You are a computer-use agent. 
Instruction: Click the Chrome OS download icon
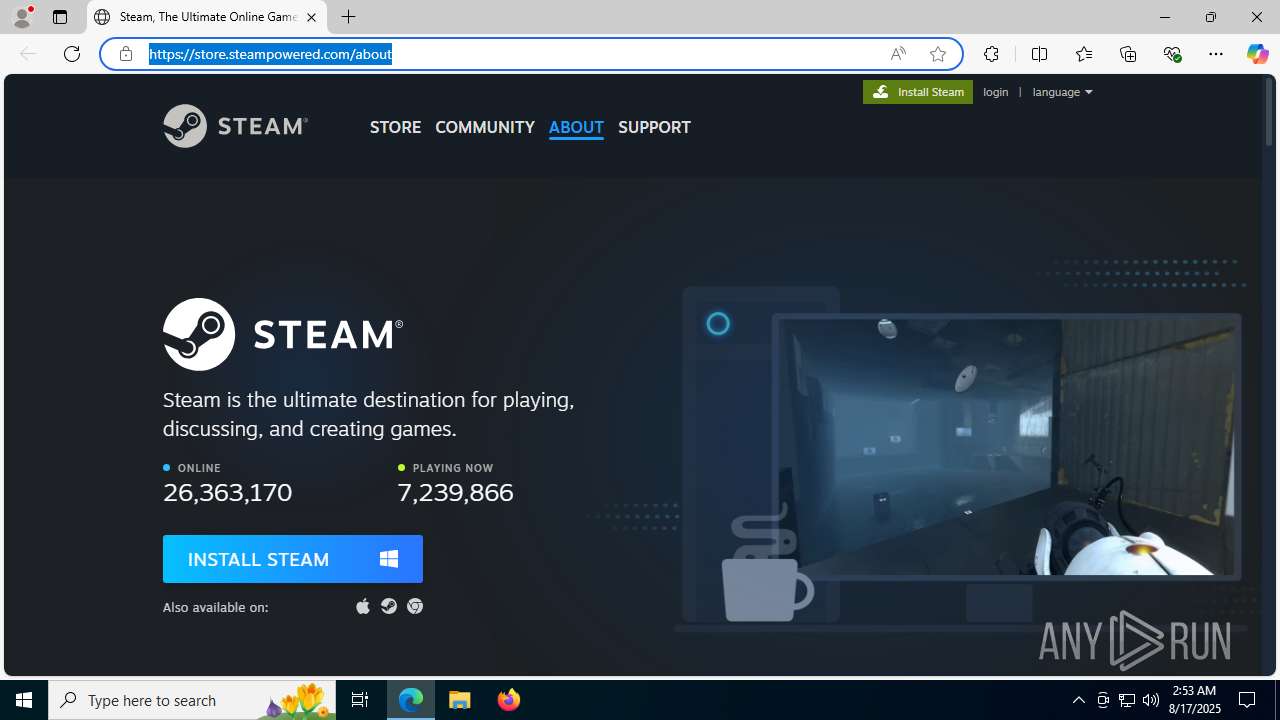click(x=415, y=606)
